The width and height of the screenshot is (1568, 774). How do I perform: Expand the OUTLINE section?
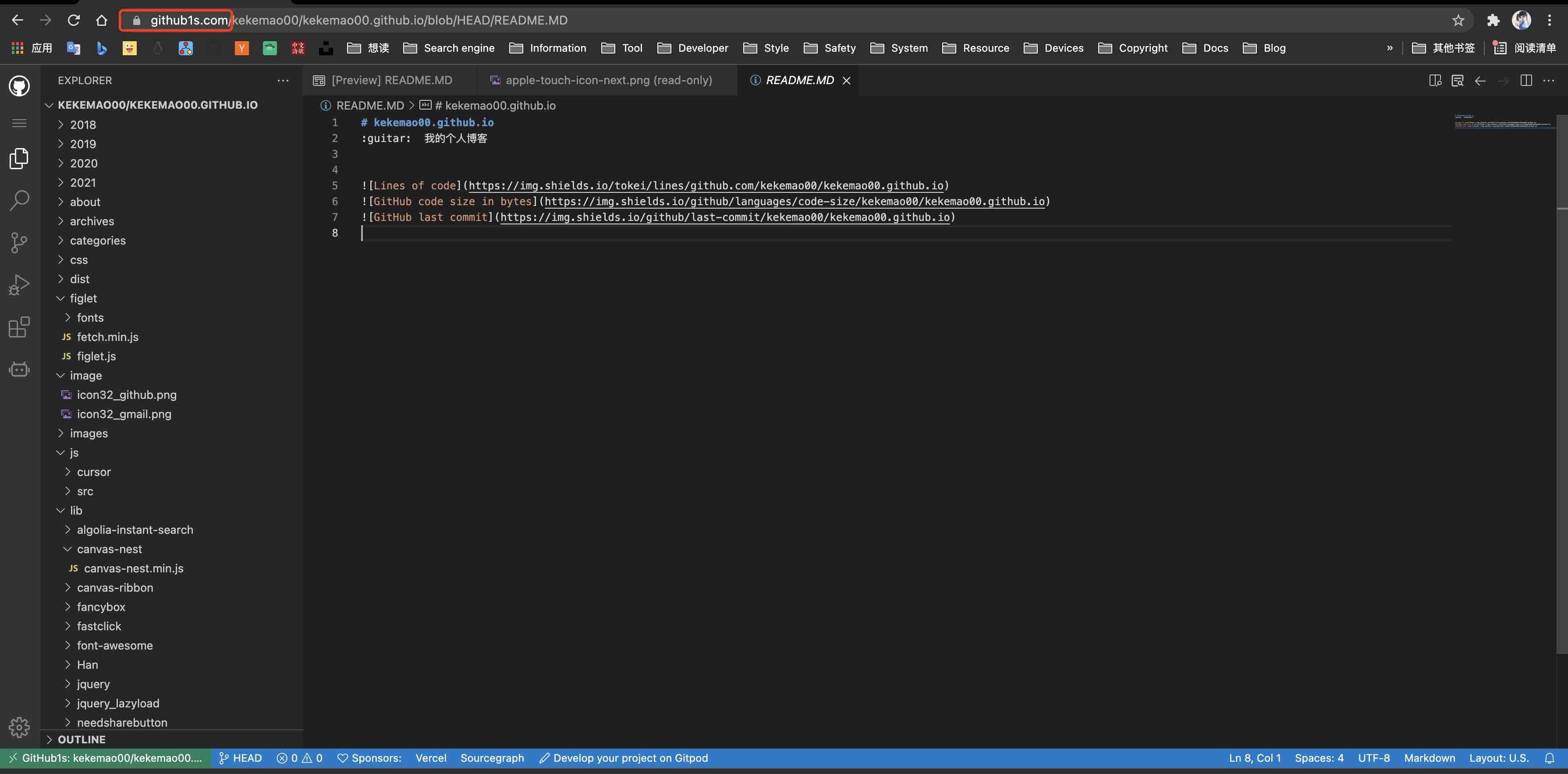click(x=82, y=739)
